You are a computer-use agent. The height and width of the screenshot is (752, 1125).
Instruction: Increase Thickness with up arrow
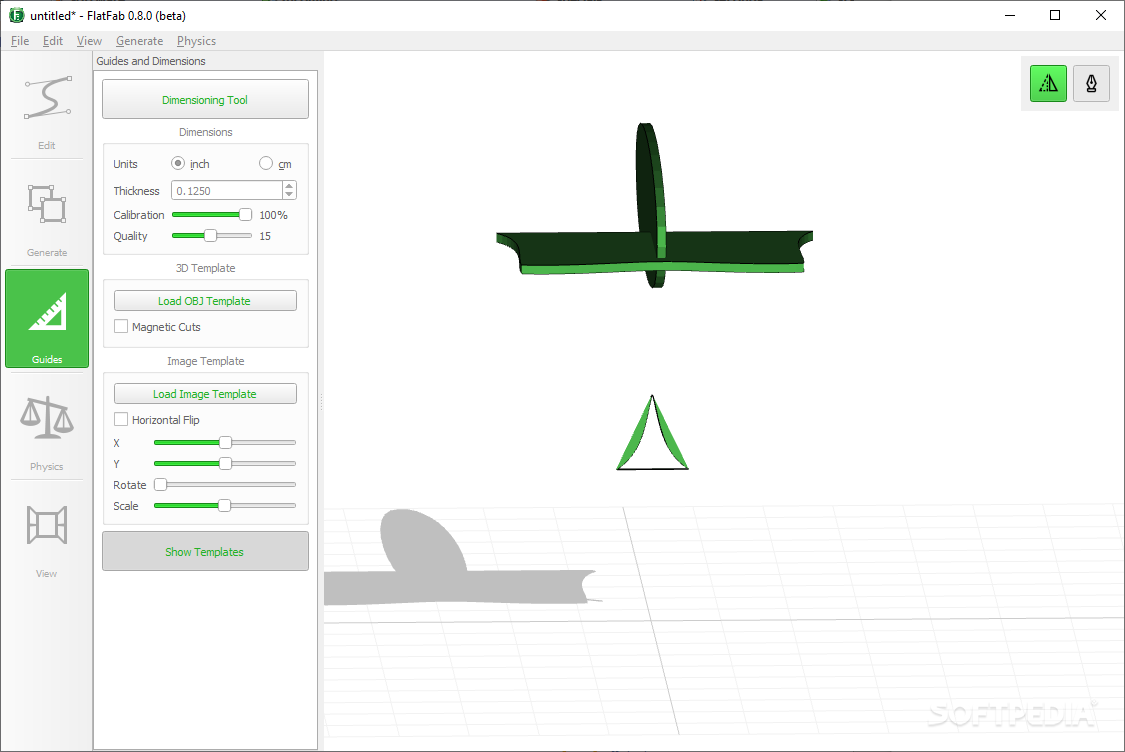point(289,186)
